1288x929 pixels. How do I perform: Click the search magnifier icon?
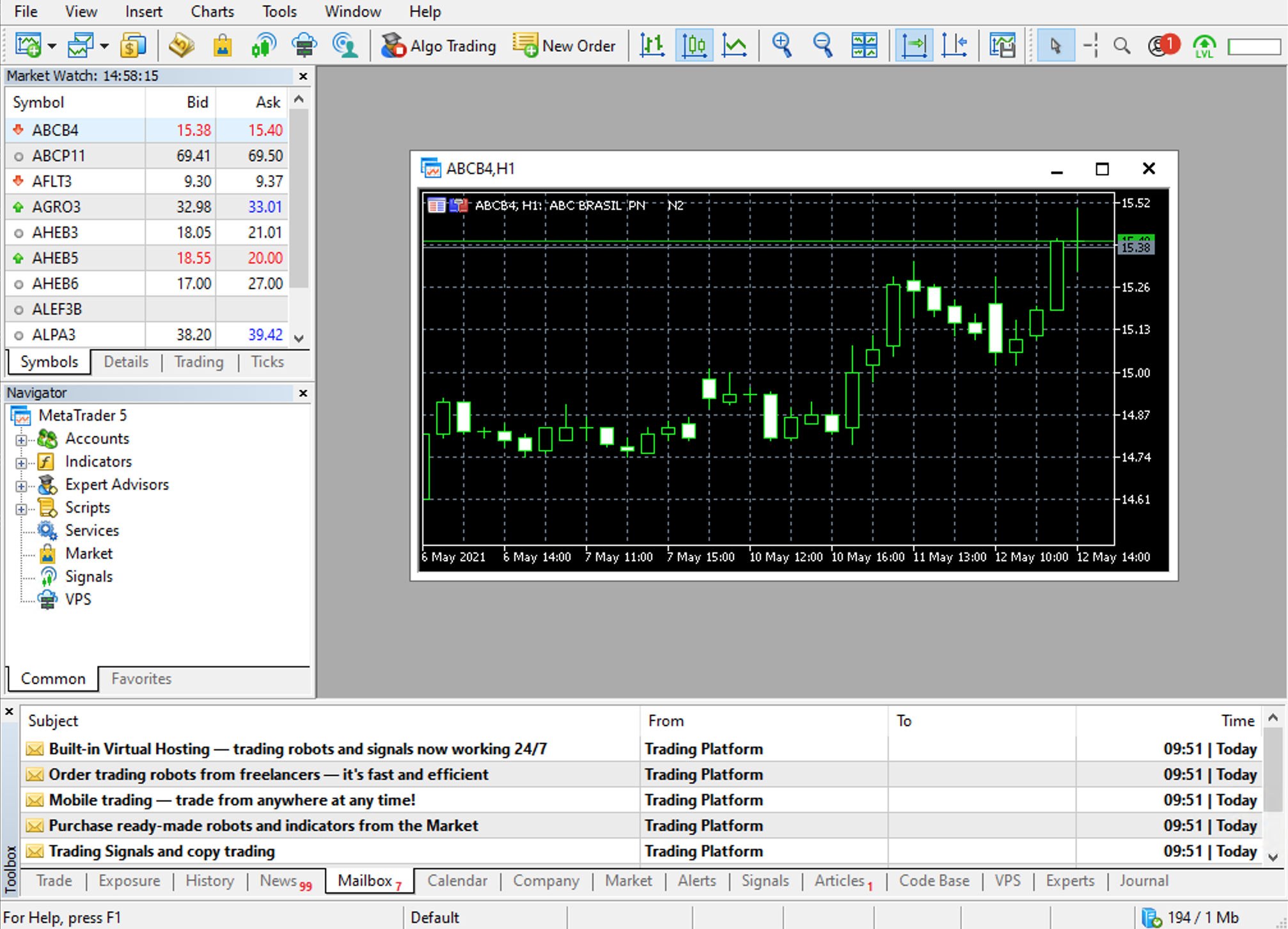[x=1122, y=46]
